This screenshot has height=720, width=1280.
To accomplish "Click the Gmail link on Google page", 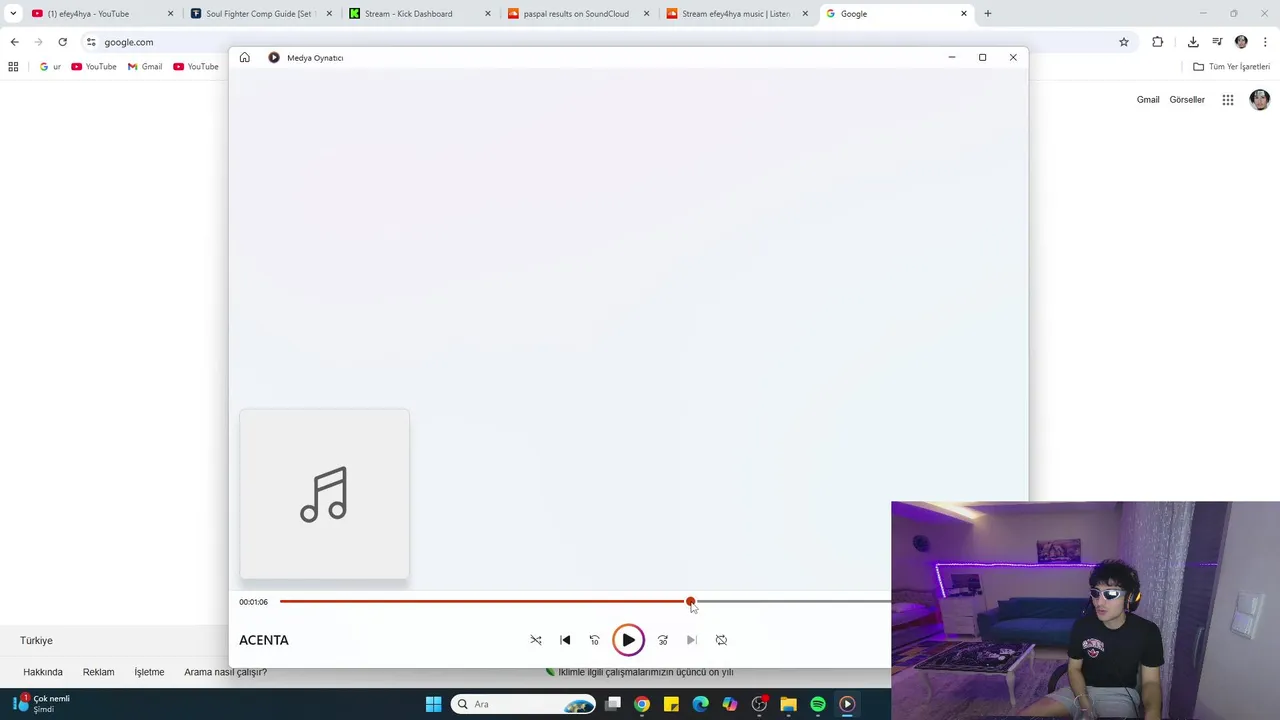I will 1148,100.
